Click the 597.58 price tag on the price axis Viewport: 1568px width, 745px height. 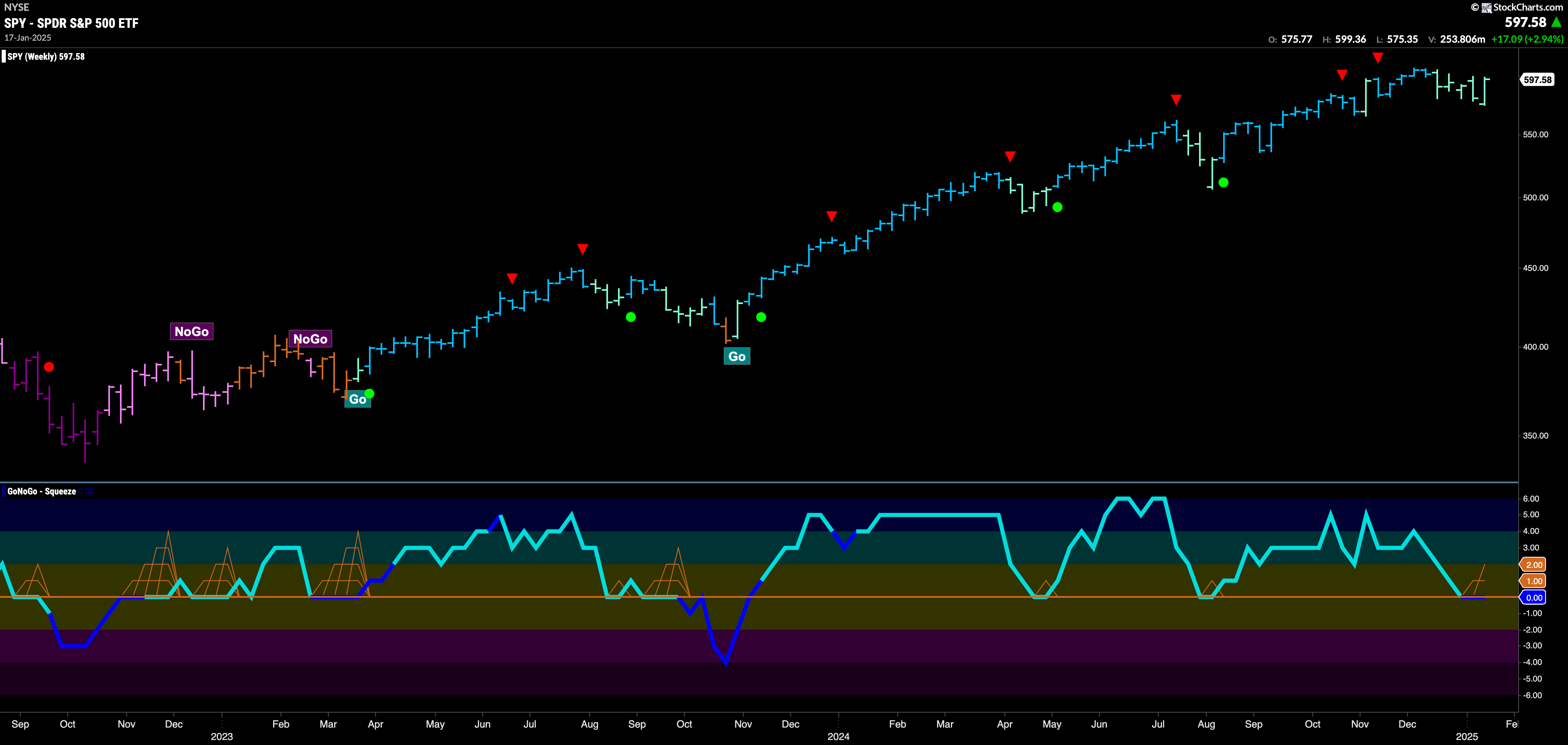point(1538,80)
